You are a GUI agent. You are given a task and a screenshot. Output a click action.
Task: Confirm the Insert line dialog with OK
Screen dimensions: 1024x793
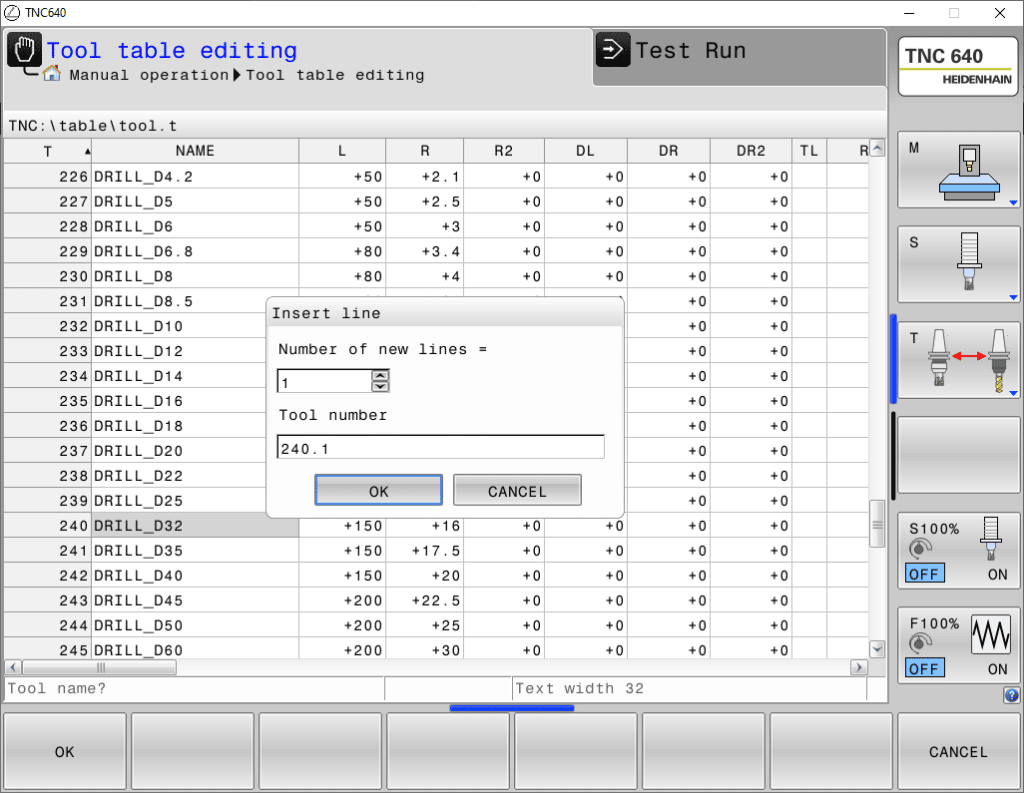click(378, 490)
